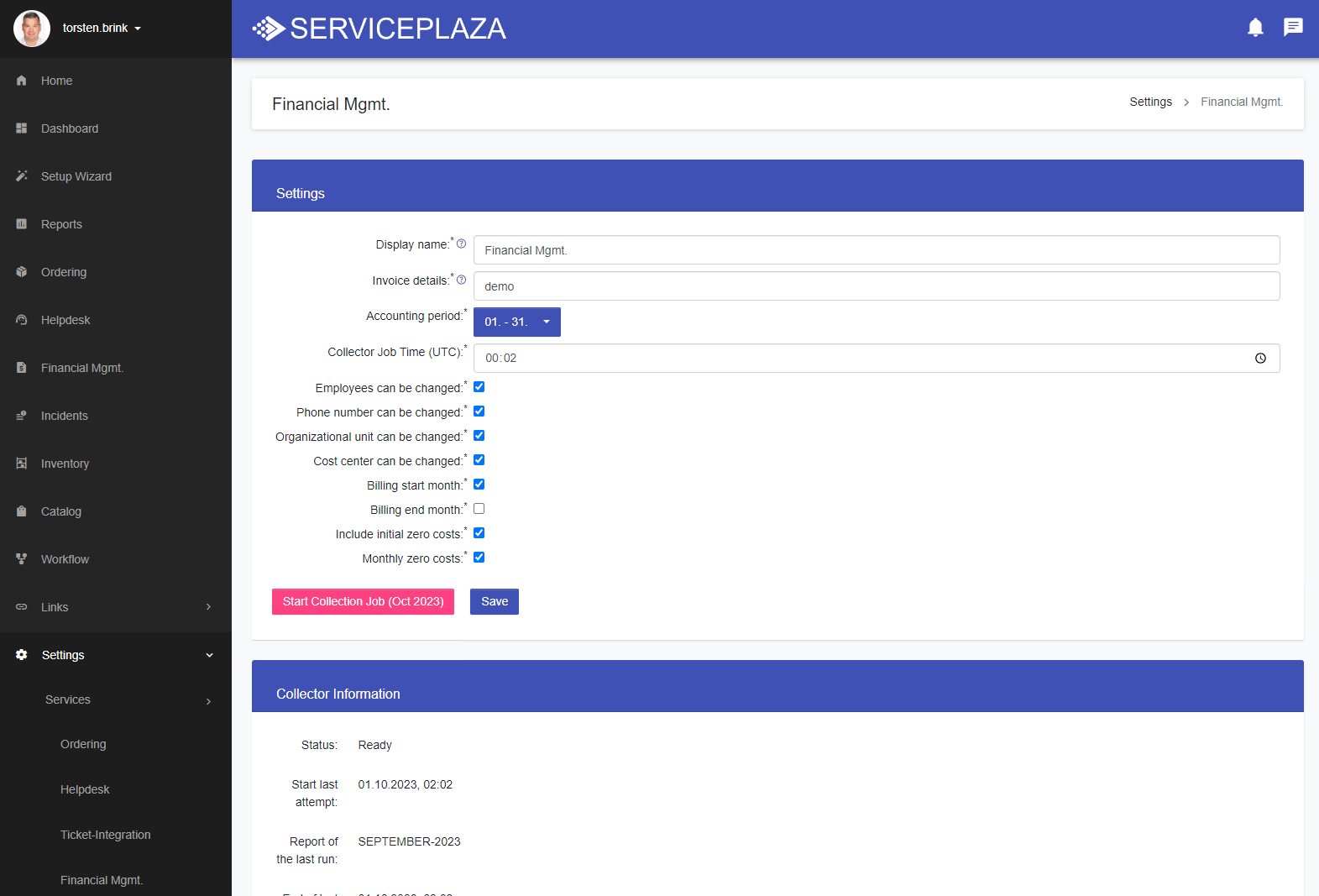Select Financial Mgmt. under Settings submenu
This screenshot has width=1319, height=896.
point(102,880)
